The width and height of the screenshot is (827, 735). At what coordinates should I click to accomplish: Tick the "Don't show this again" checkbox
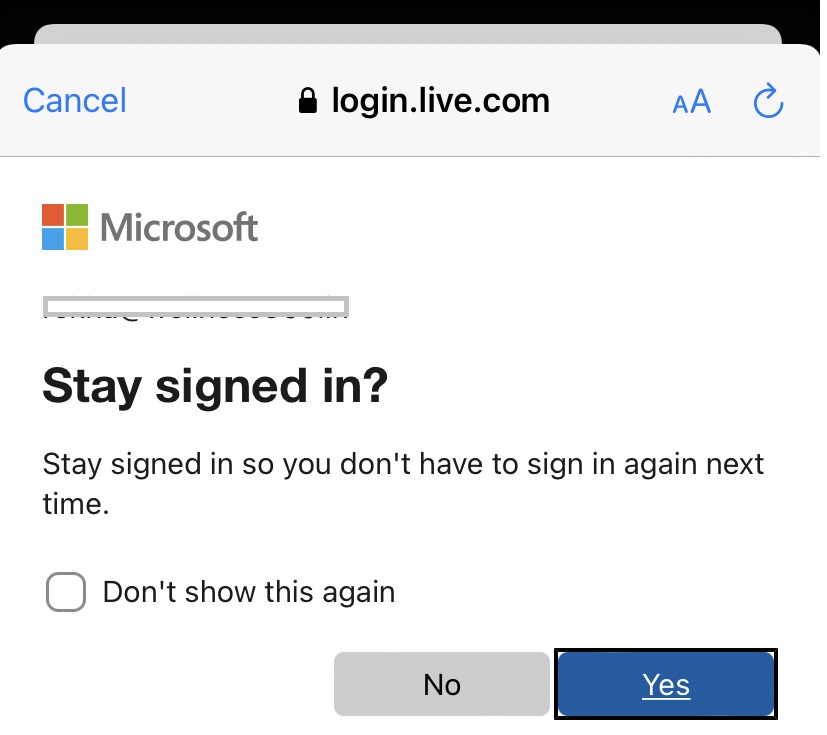tap(66, 592)
